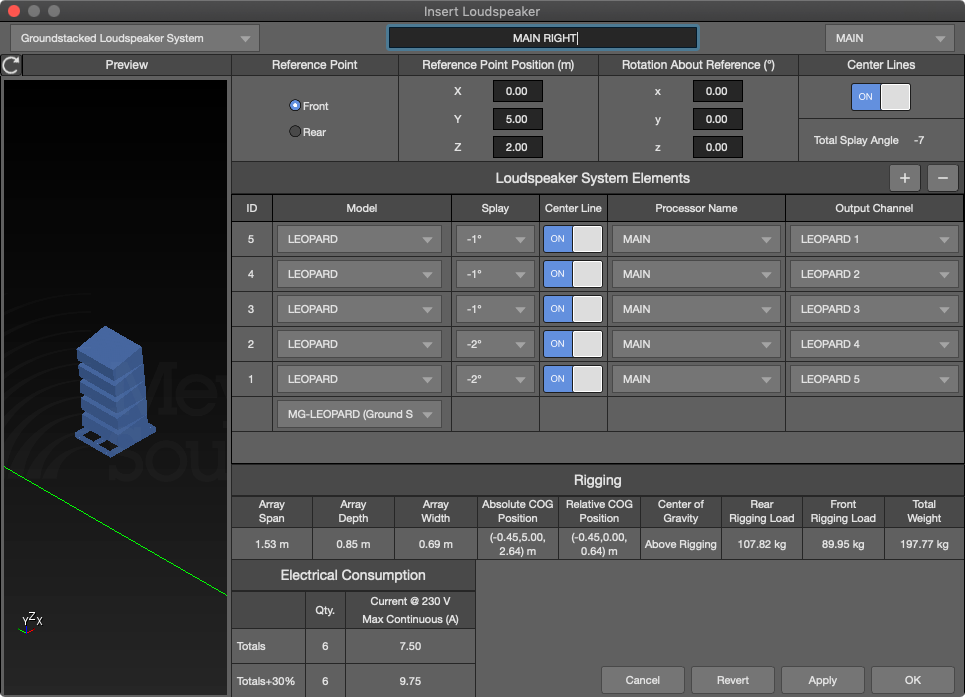Click the Array Width value 0.69 m
The height and width of the screenshot is (697, 965).
click(x=435, y=544)
